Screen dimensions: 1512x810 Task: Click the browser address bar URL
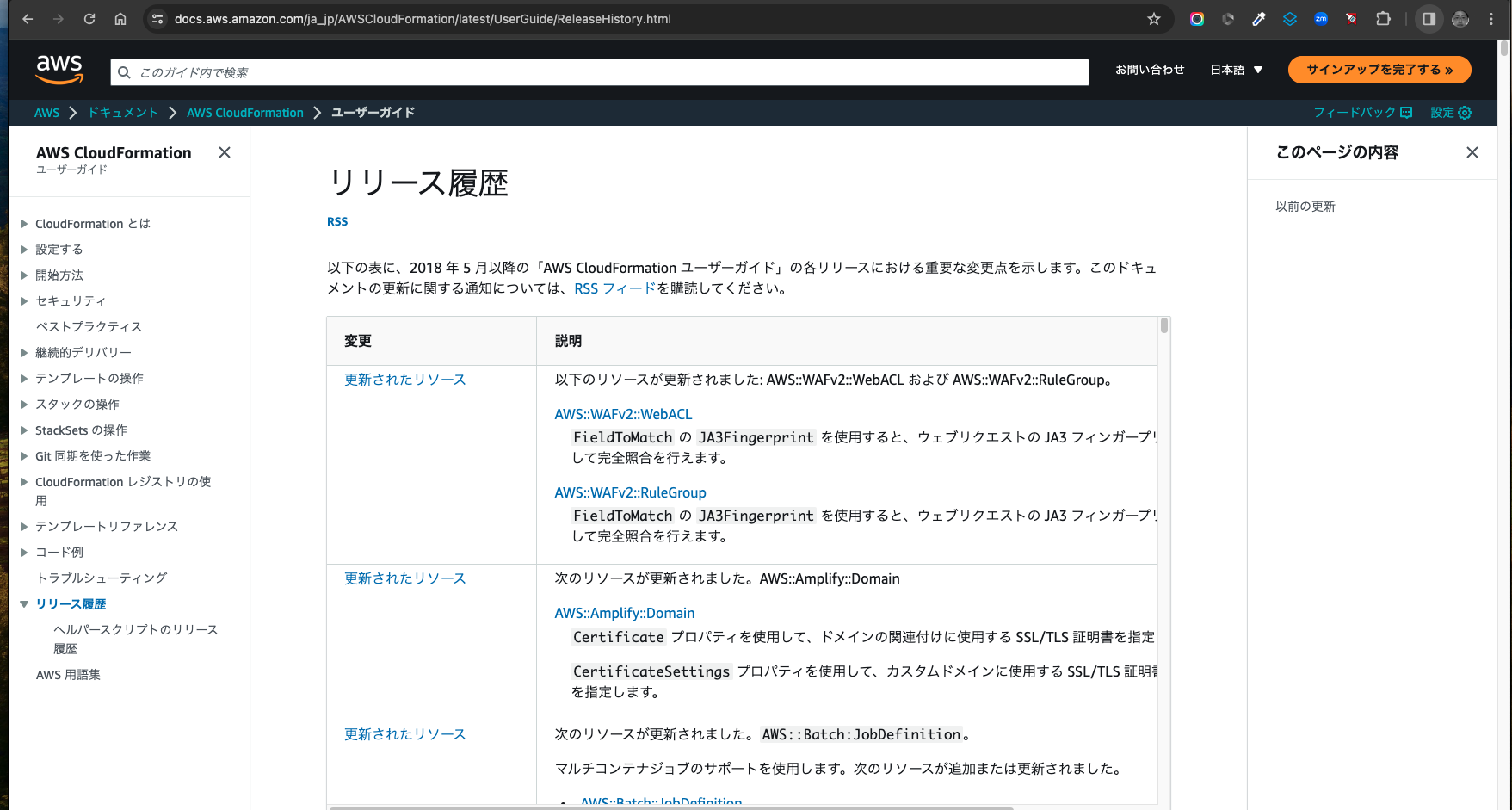423,19
